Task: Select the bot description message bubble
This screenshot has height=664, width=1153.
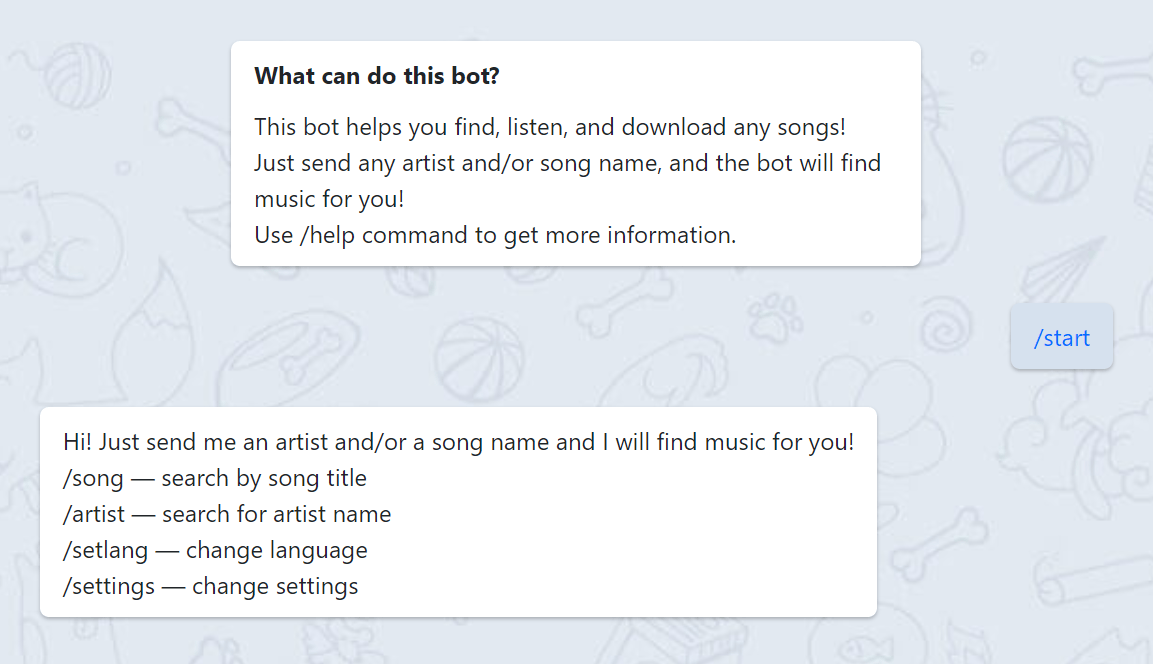Action: pyautogui.click(x=575, y=153)
